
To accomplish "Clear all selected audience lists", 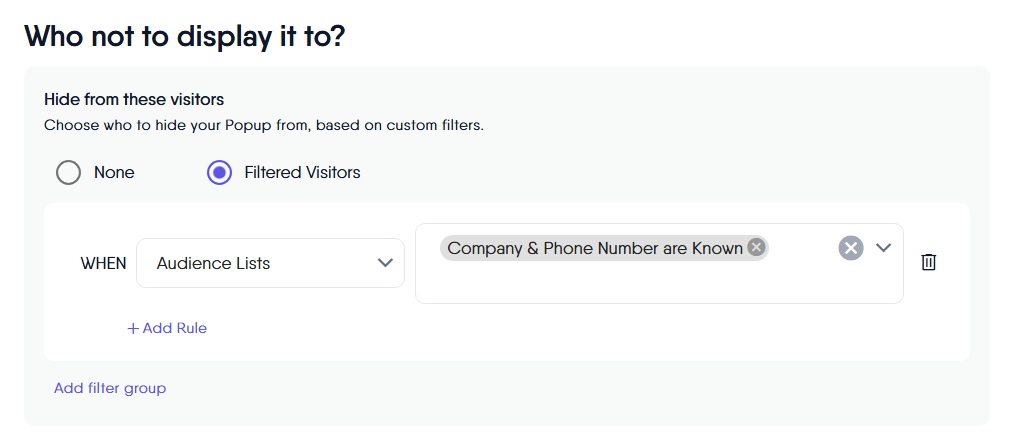I will (x=850, y=248).
